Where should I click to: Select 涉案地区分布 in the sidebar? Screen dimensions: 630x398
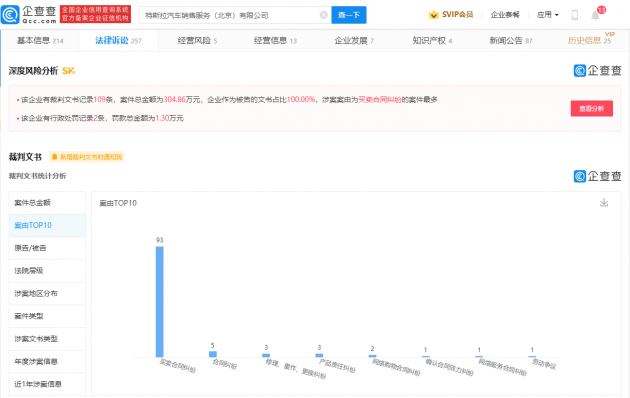tap(47, 294)
